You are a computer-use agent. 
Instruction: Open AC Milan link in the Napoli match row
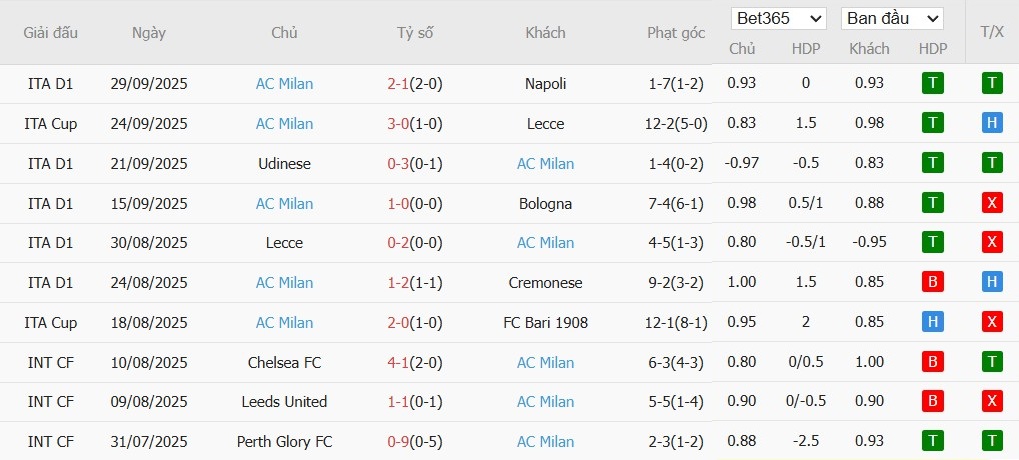[x=284, y=84]
